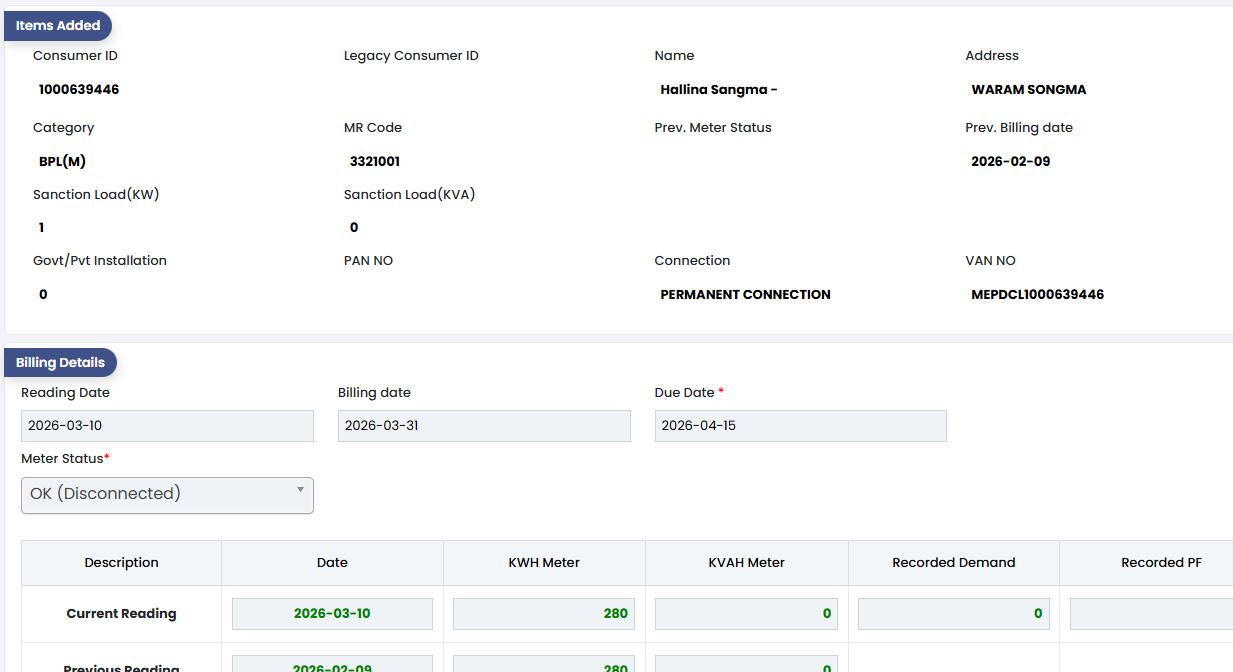Viewport: 1233px width, 672px height.
Task: Click Current Reading Recorded Demand field
Action: click(954, 614)
